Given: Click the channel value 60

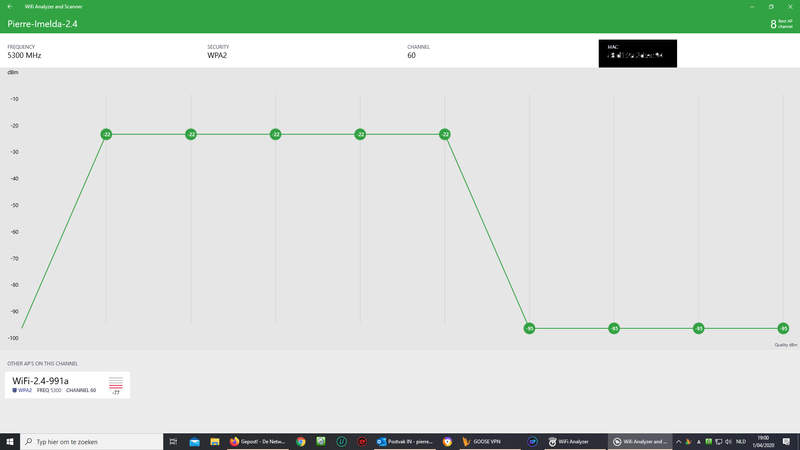Looking at the screenshot, I should (x=411, y=56).
